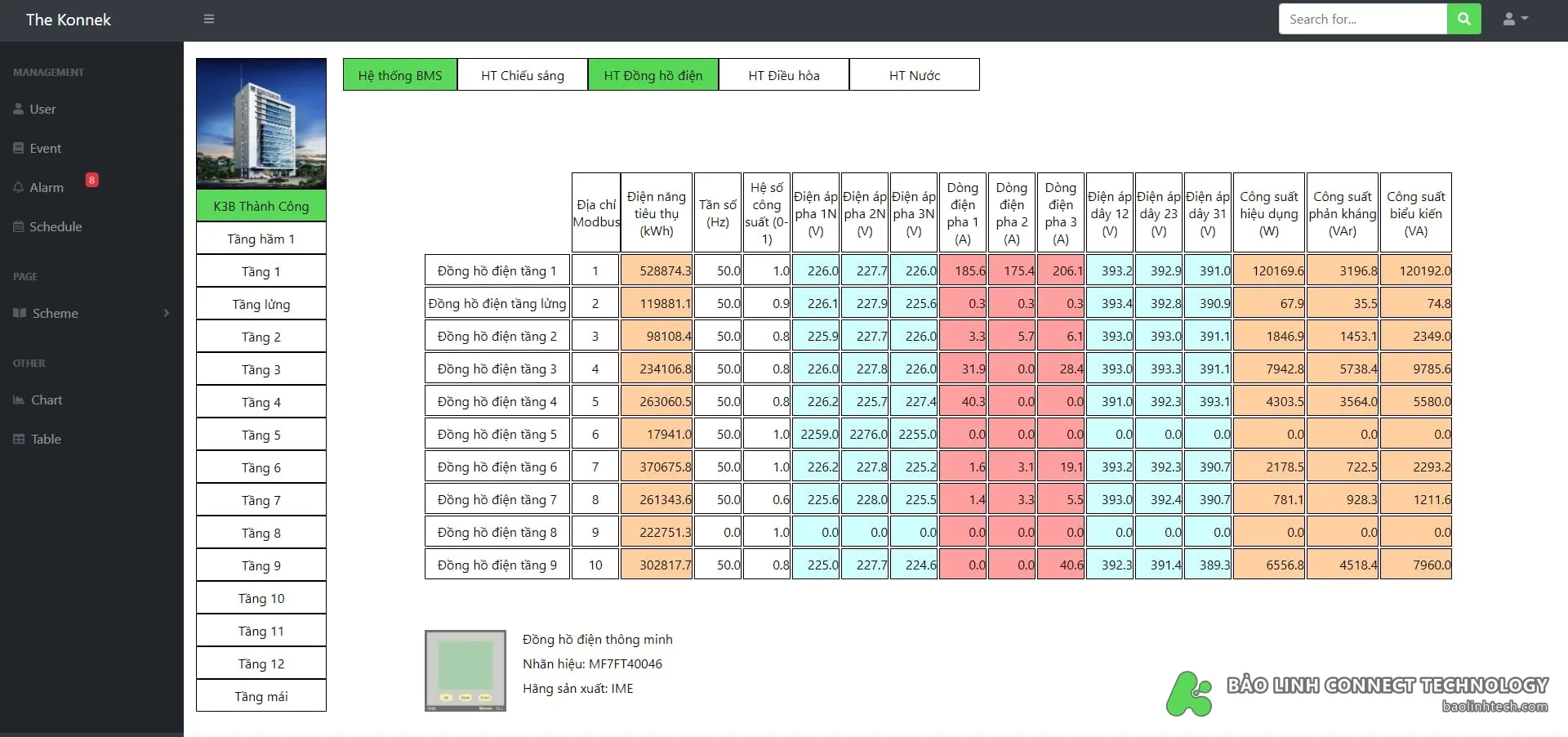
Task: Select floor Tầng mái
Action: (261, 696)
